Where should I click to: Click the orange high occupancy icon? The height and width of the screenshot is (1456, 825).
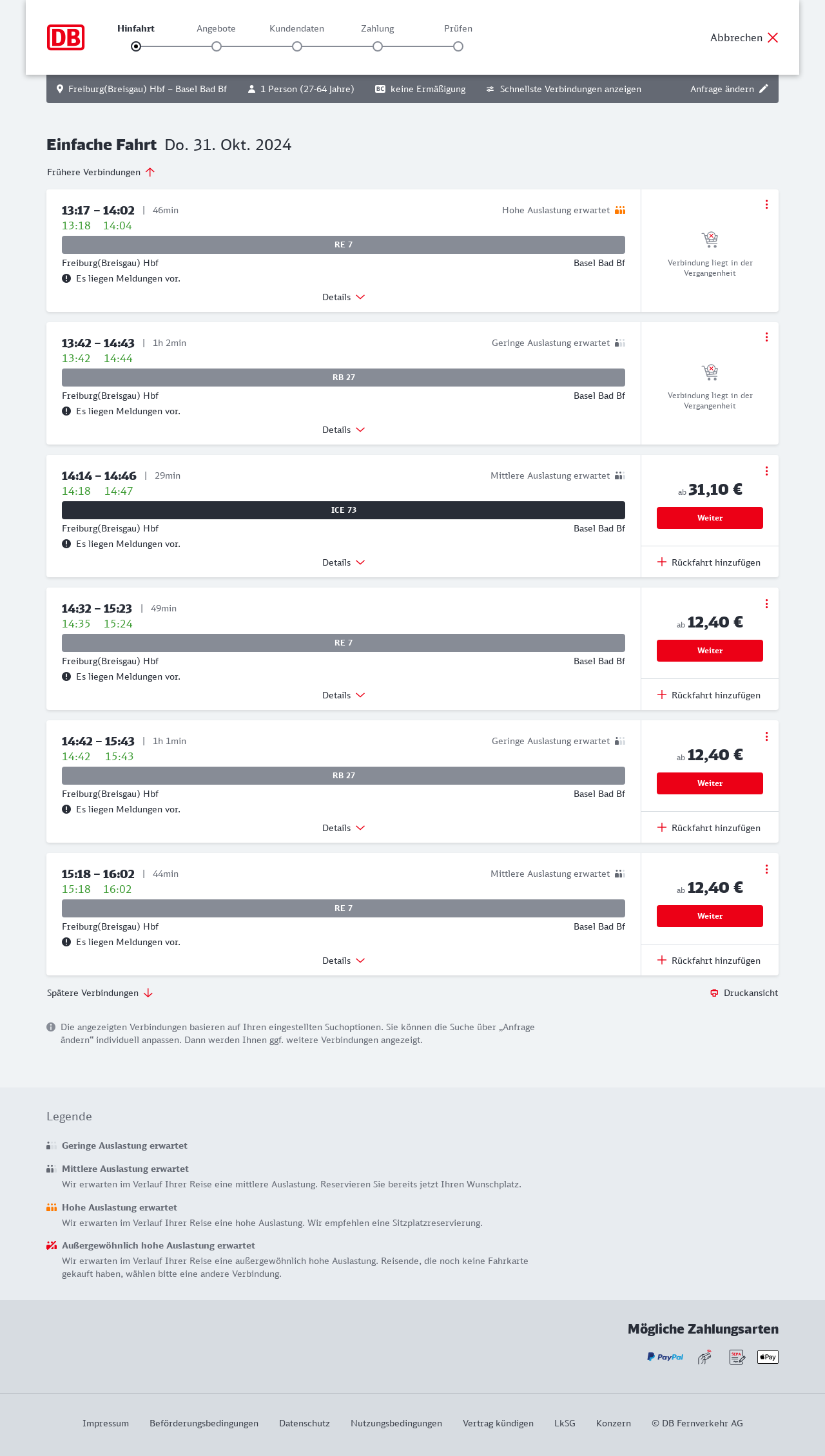(620, 210)
